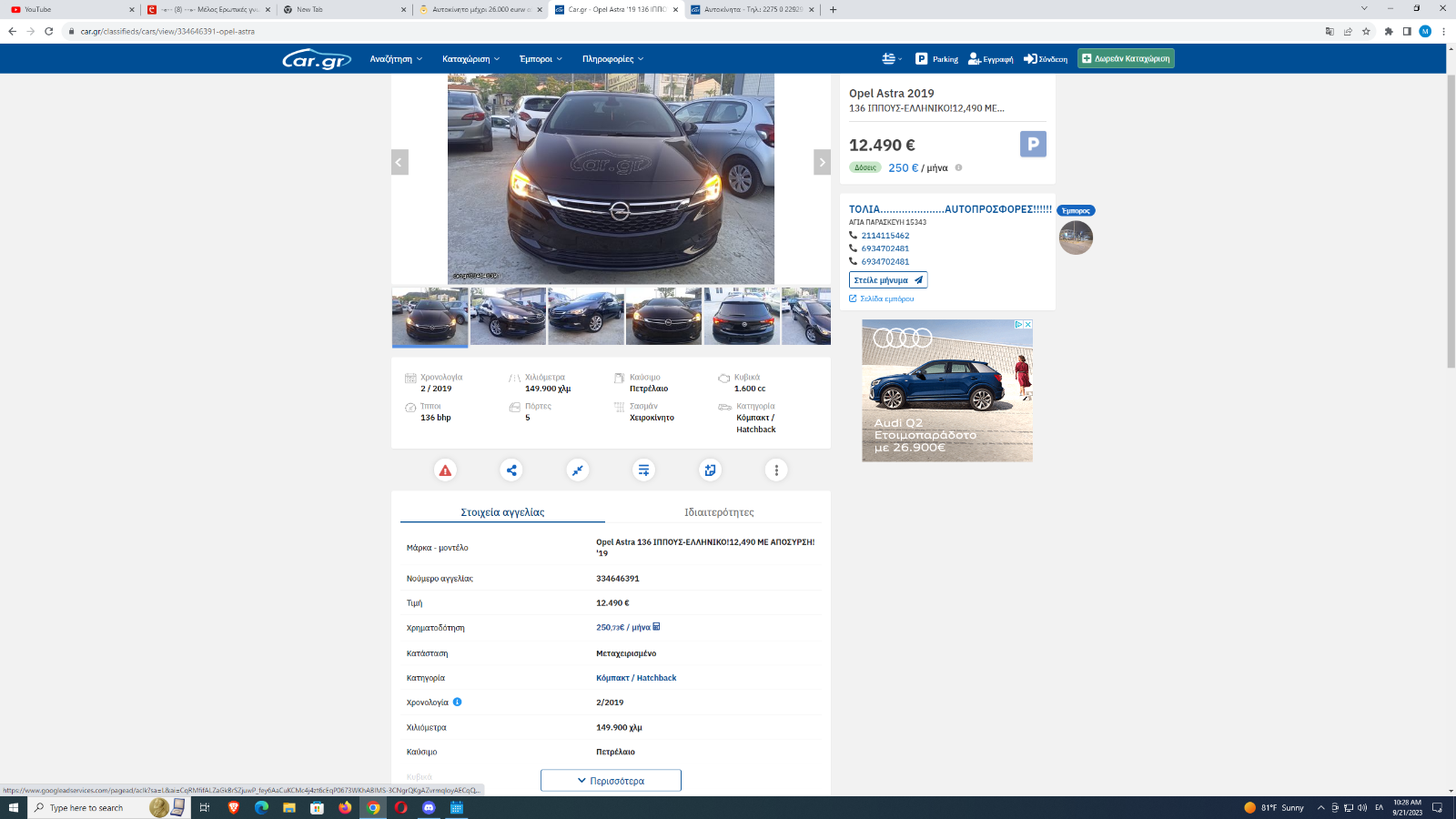This screenshot has width=1456, height=819.
Task: Click the compare arrows icon
Action: point(578,470)
